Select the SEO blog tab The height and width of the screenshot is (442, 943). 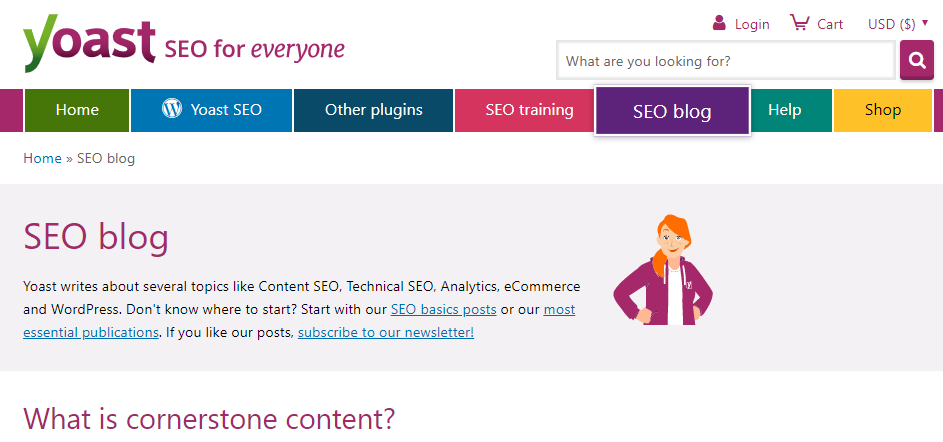point(672,111)
